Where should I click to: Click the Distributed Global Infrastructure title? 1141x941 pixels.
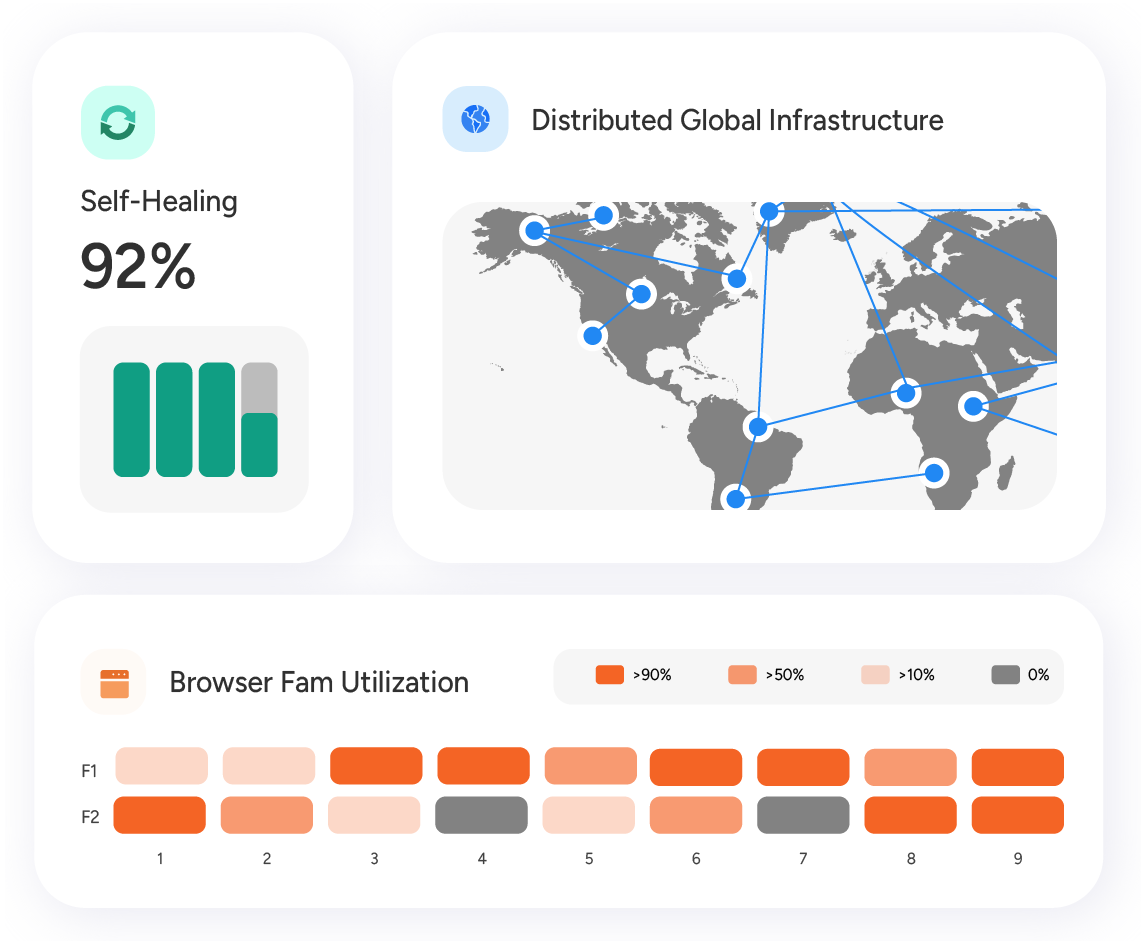(x=737, y=120)
